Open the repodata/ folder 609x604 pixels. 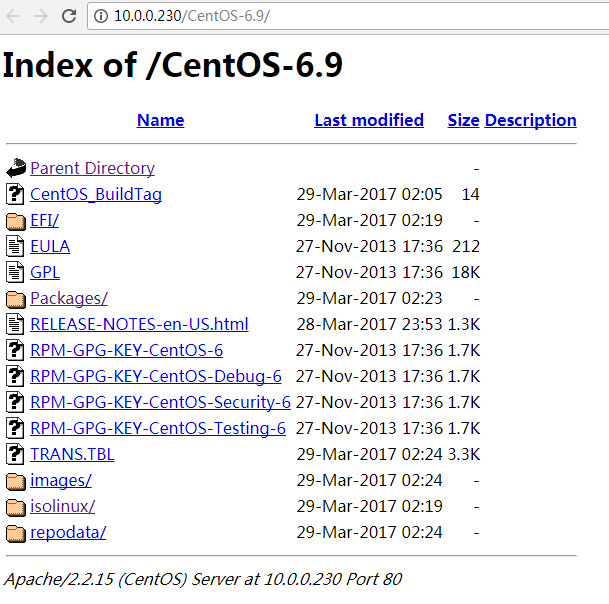(68, 533)
